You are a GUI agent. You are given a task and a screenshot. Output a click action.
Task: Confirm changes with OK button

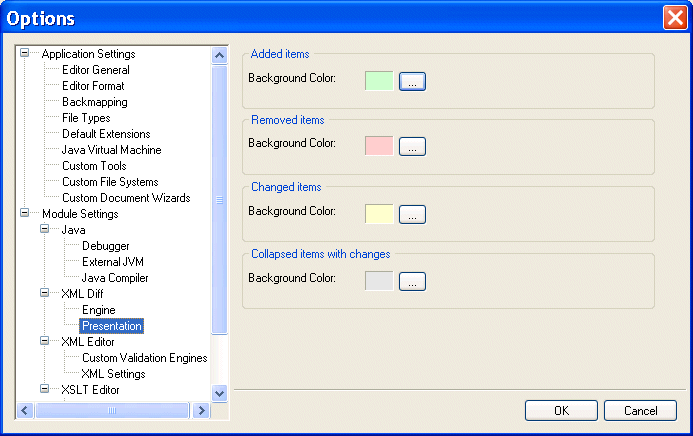[561, 411]
